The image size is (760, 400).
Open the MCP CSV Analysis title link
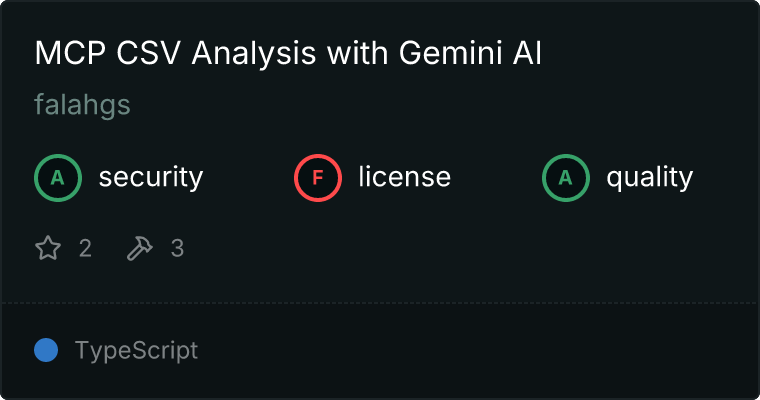[x=288, y=54]
